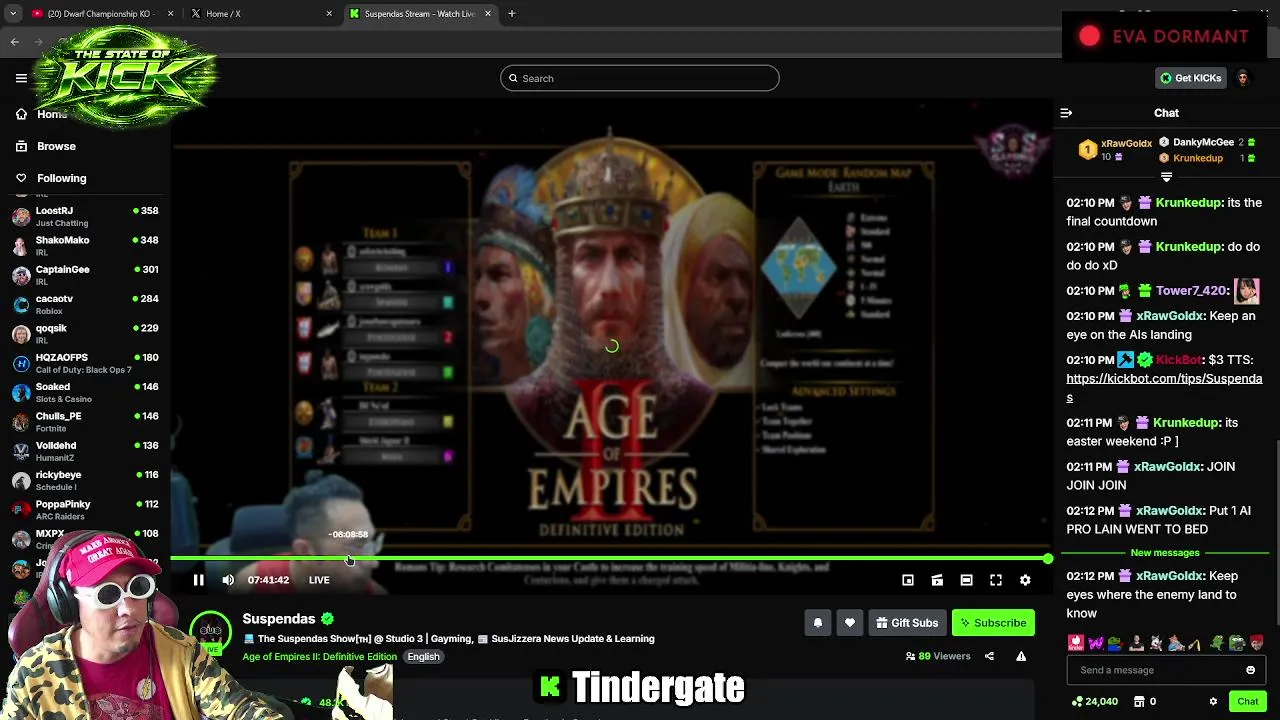This screenshot has height=720, width=1280.
Task: Report stream with warning triangle icon
Action: coord(1021,656)
